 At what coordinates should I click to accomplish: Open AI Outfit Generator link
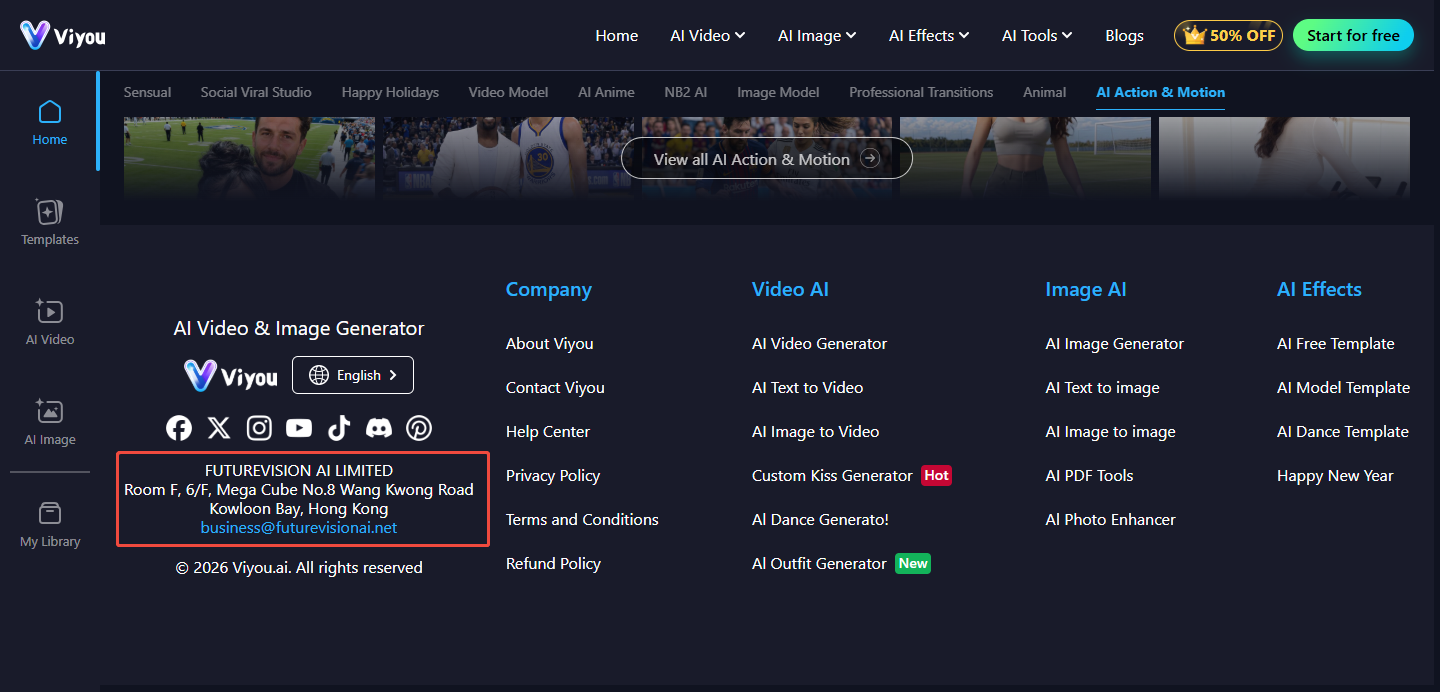[x=819, y=563]
